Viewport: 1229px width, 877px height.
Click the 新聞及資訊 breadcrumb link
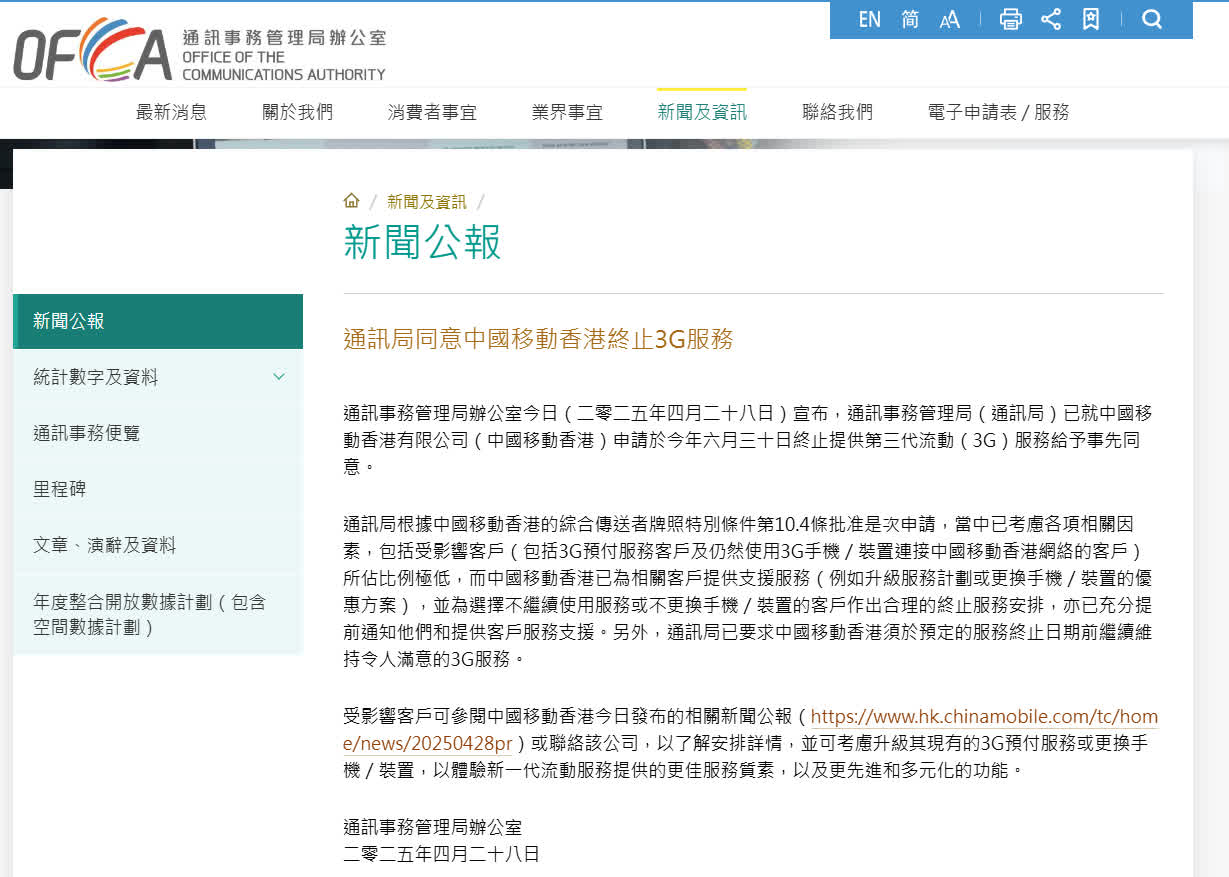[x=427, y=202]
